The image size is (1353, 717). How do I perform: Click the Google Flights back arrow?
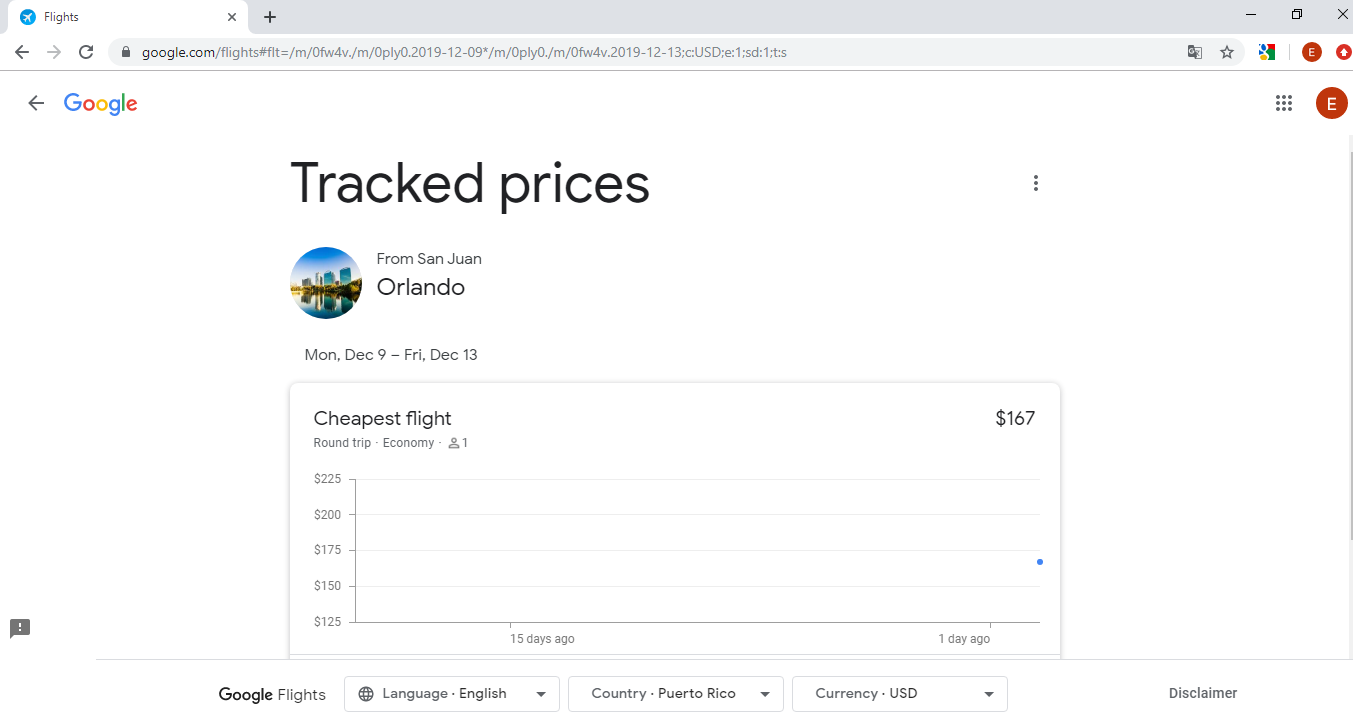[36, 103]
